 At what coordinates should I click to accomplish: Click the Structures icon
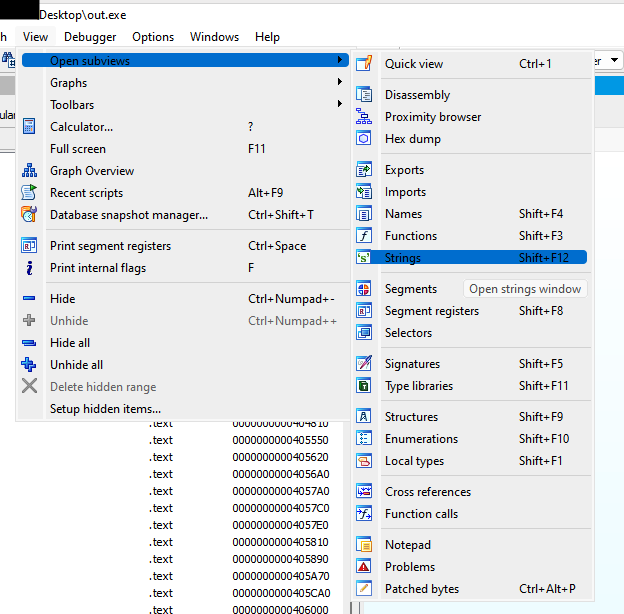pyautogui.click(x=364, y=416)
